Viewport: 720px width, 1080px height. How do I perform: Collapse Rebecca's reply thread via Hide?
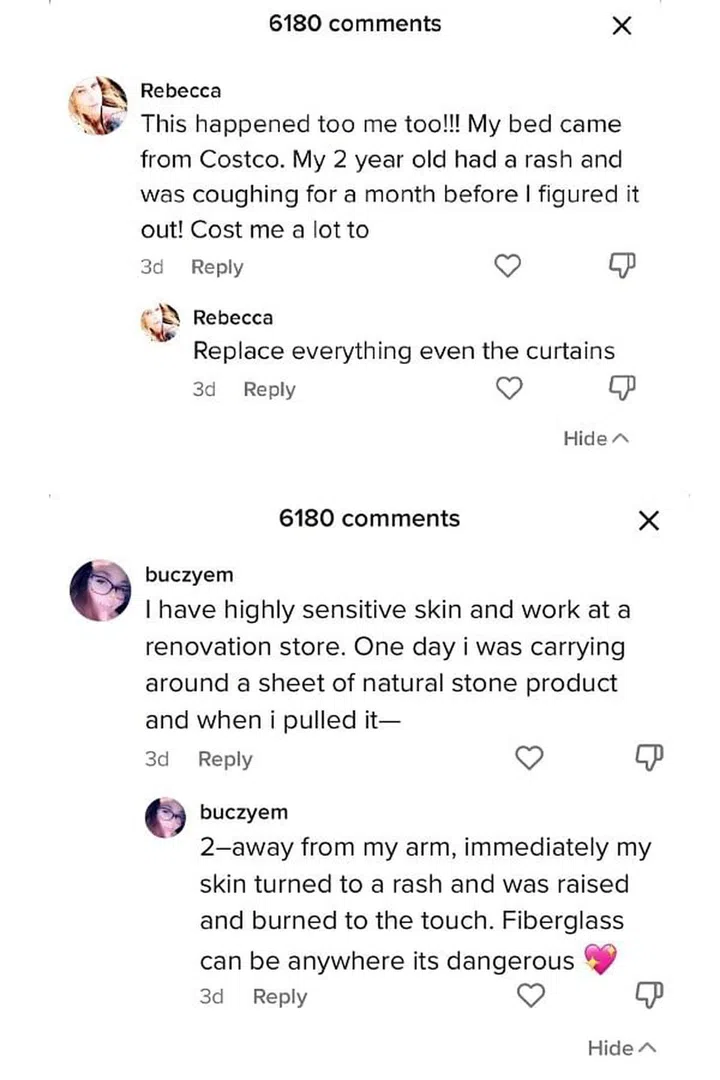(x=596, y=438)
